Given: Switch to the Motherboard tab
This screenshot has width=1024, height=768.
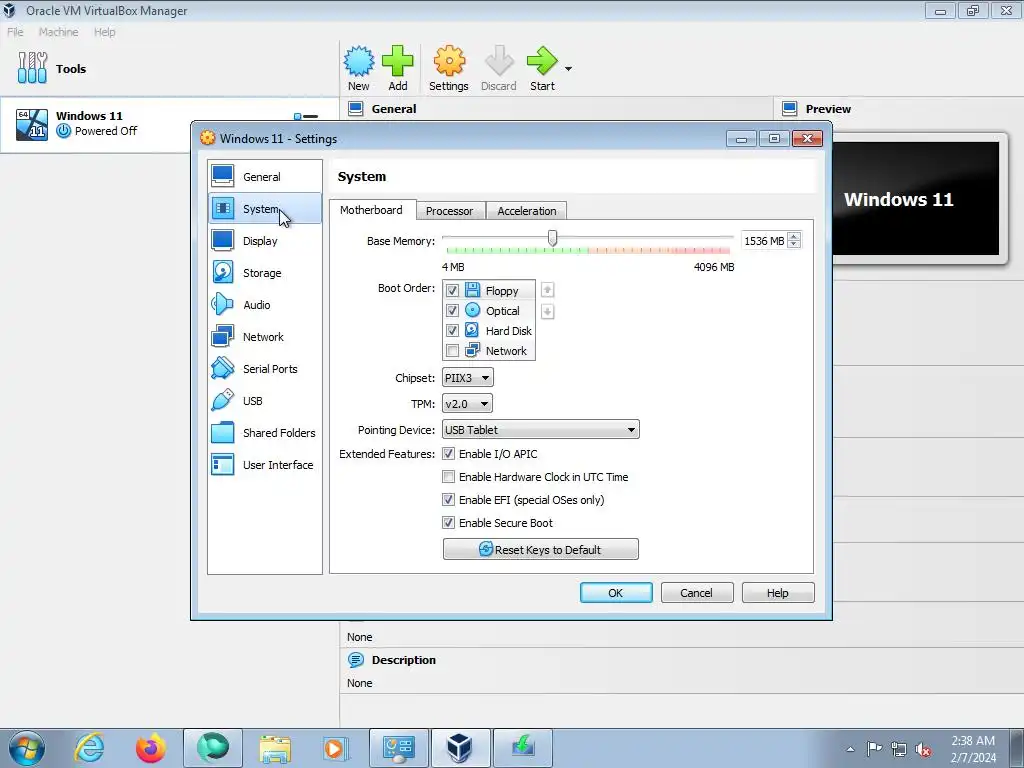Looking at the screenshot, I should (372, 210).
